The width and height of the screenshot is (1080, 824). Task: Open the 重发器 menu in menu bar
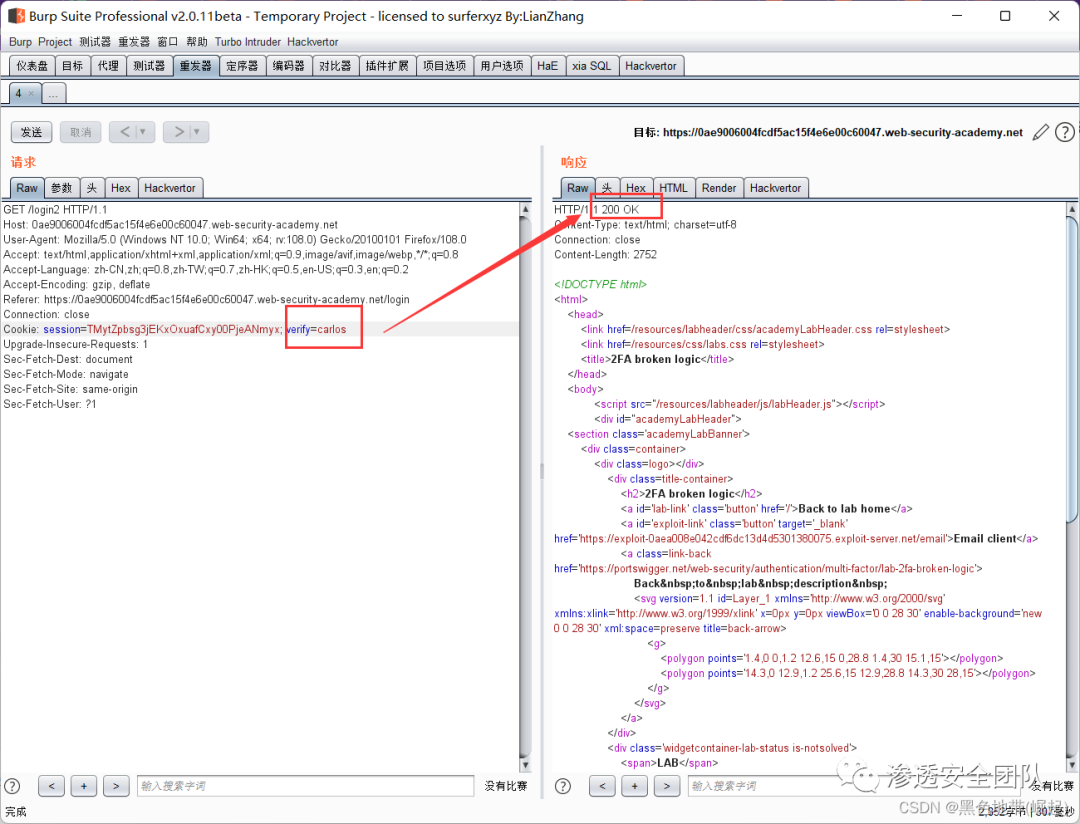pyautogui.click(x=134, y=42)
